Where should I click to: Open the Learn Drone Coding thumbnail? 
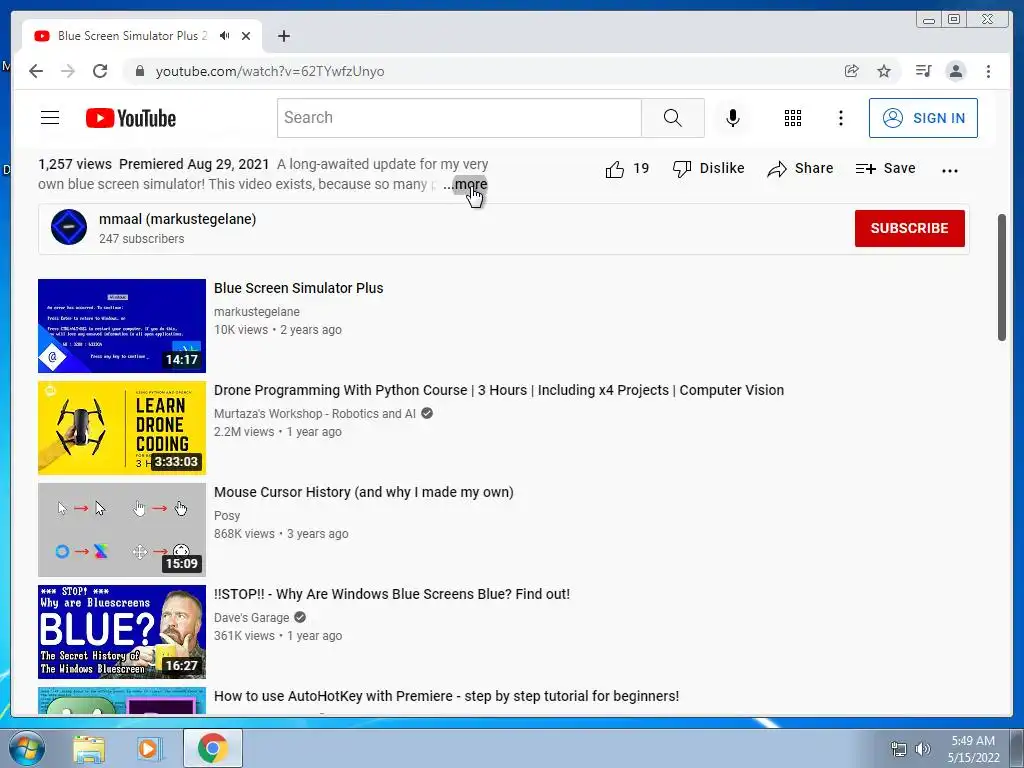coord(121,428)
